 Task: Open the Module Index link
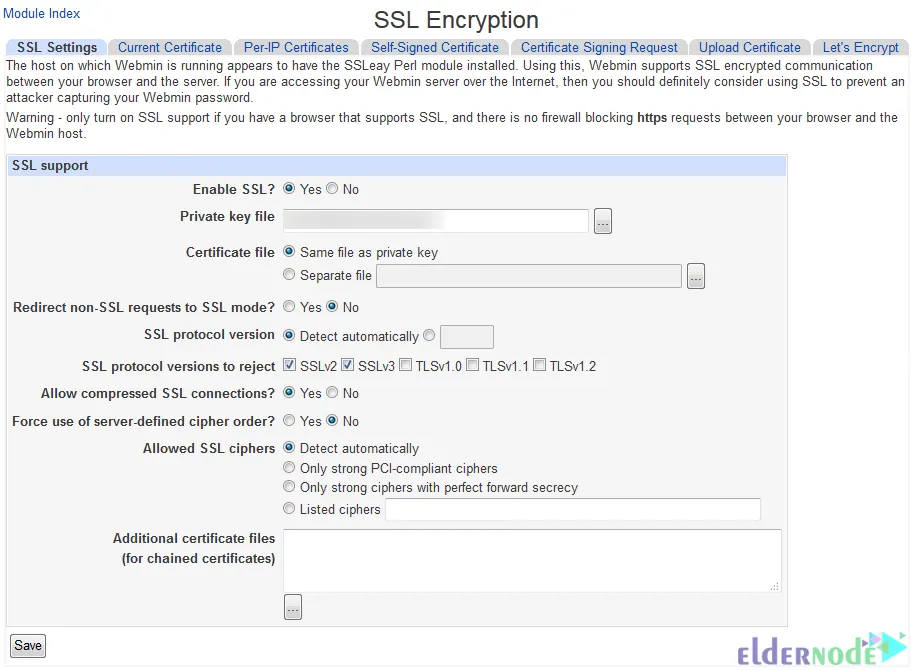tap(41, 13)
